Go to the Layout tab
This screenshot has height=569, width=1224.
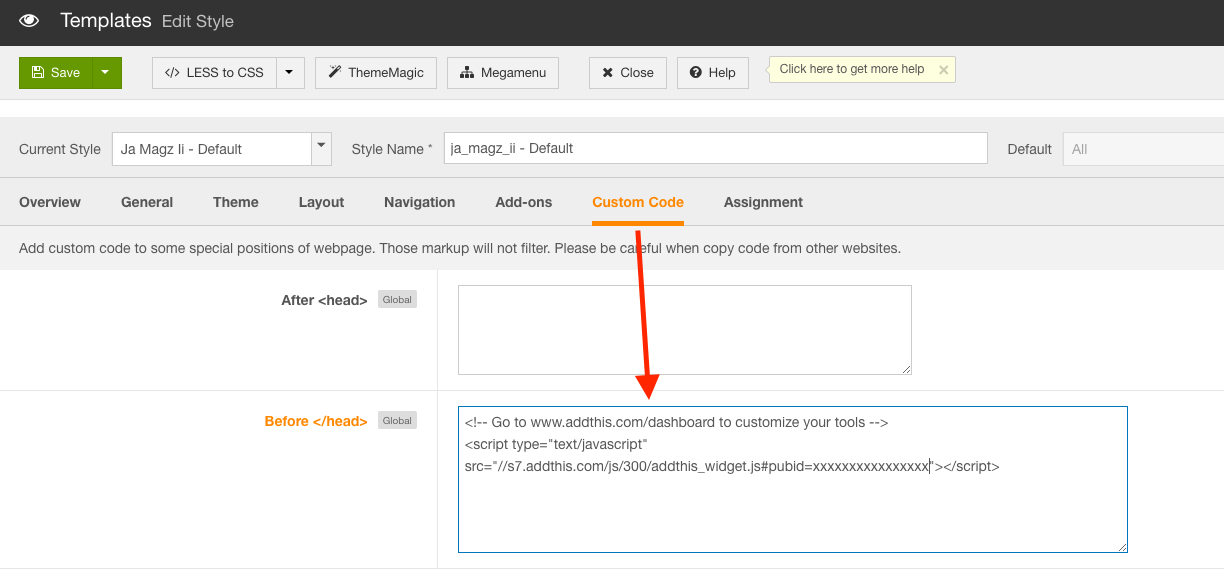pos(321,202)
